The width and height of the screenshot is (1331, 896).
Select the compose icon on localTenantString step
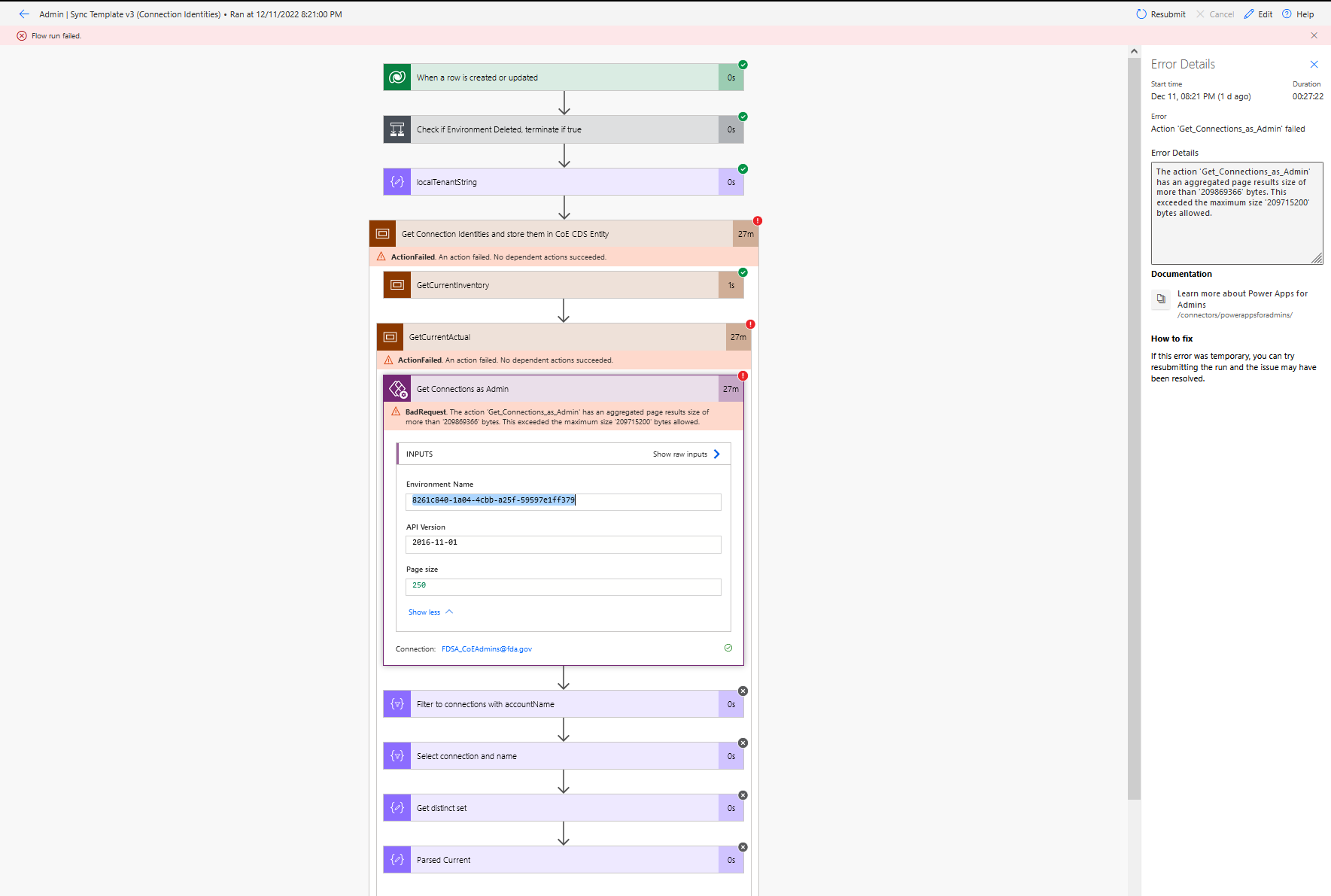(x=397, y=181)
